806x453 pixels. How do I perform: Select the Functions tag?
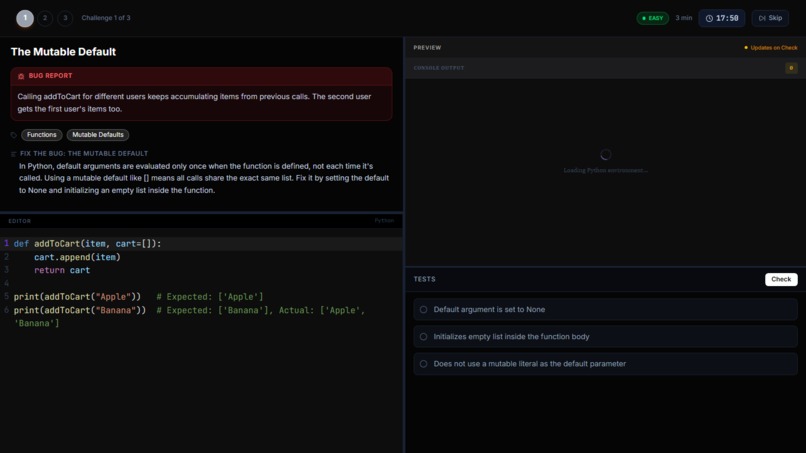pyautogui.click(x=42, y=135)
